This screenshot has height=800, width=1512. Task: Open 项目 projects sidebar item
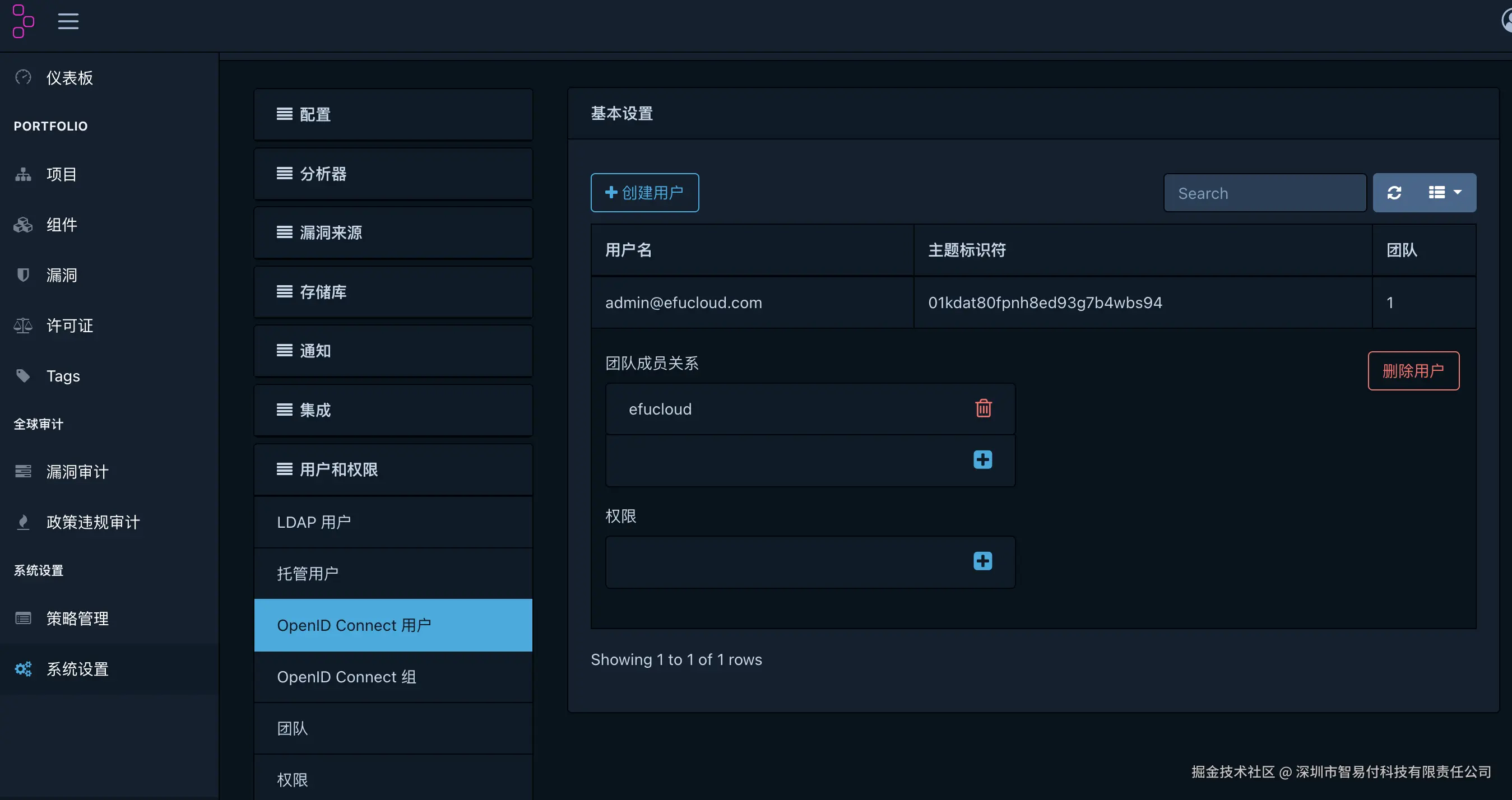click(x=61, y=174)
